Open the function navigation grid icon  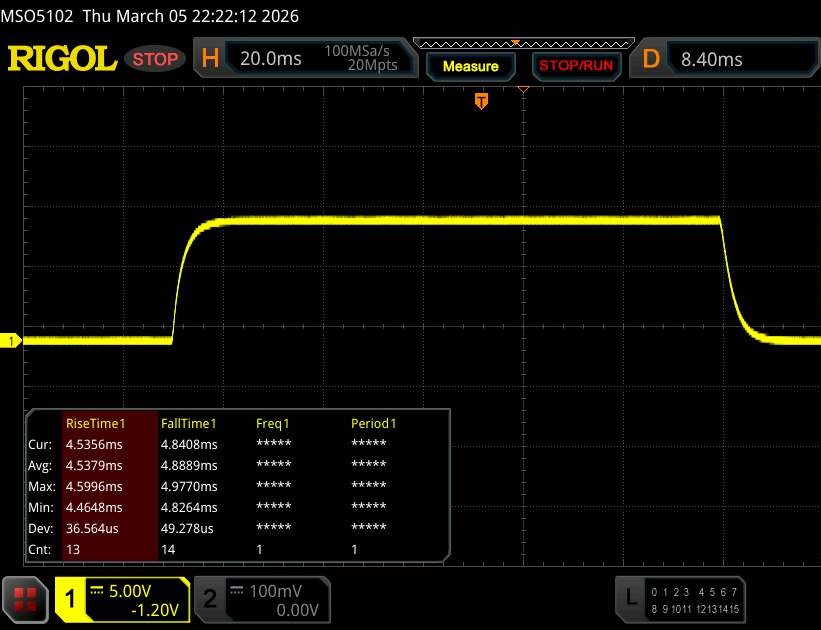click(26, 598)
